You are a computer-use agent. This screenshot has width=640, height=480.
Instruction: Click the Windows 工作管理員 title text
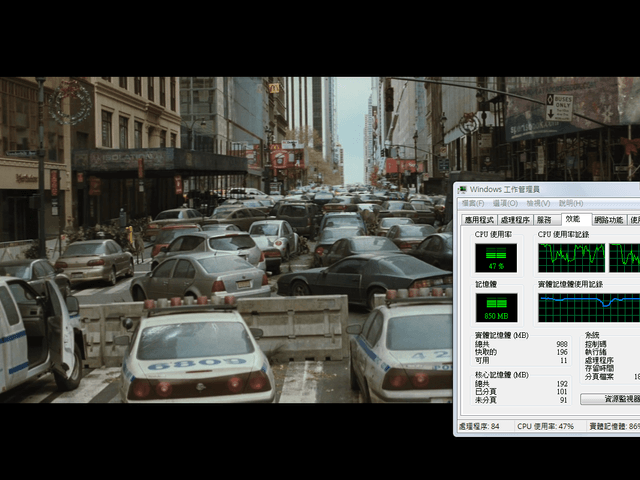(x=504, y=189)
